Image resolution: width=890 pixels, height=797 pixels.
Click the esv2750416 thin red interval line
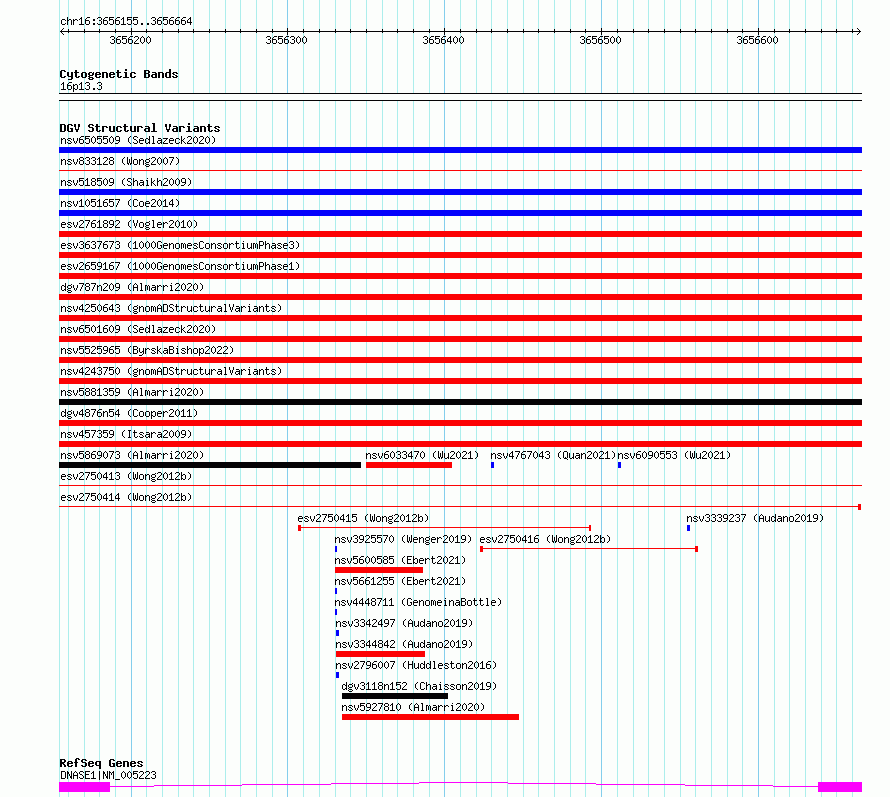[589, 549]
